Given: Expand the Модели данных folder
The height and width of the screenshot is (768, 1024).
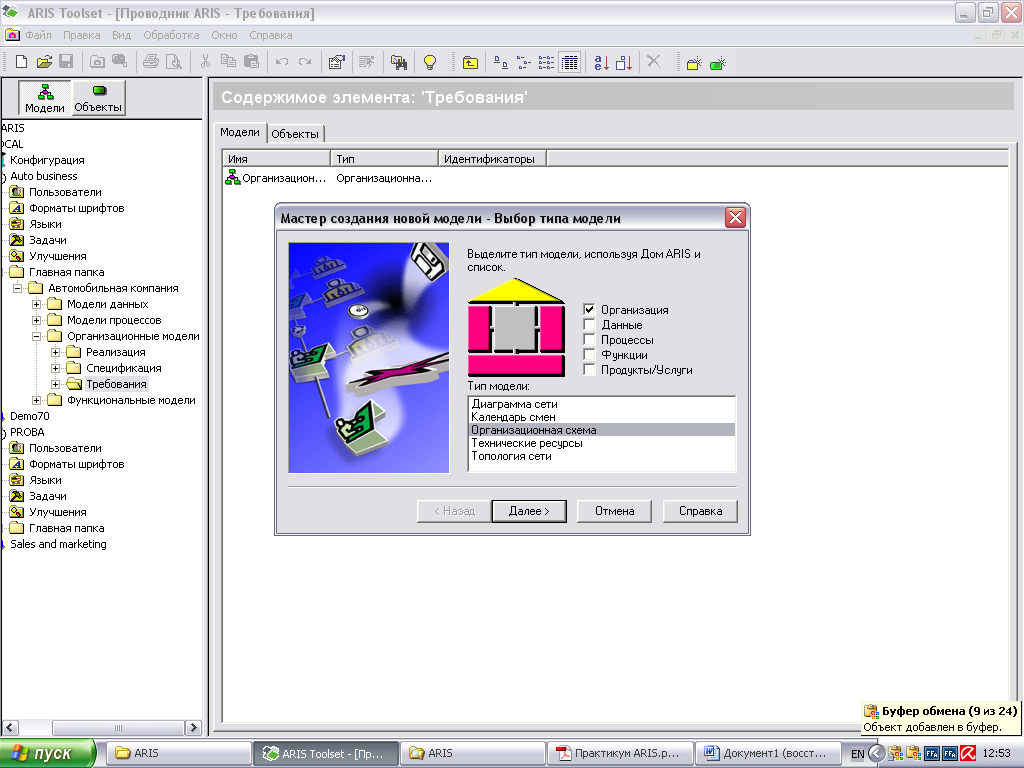Looking at the screenshot, I should [37, 304].
